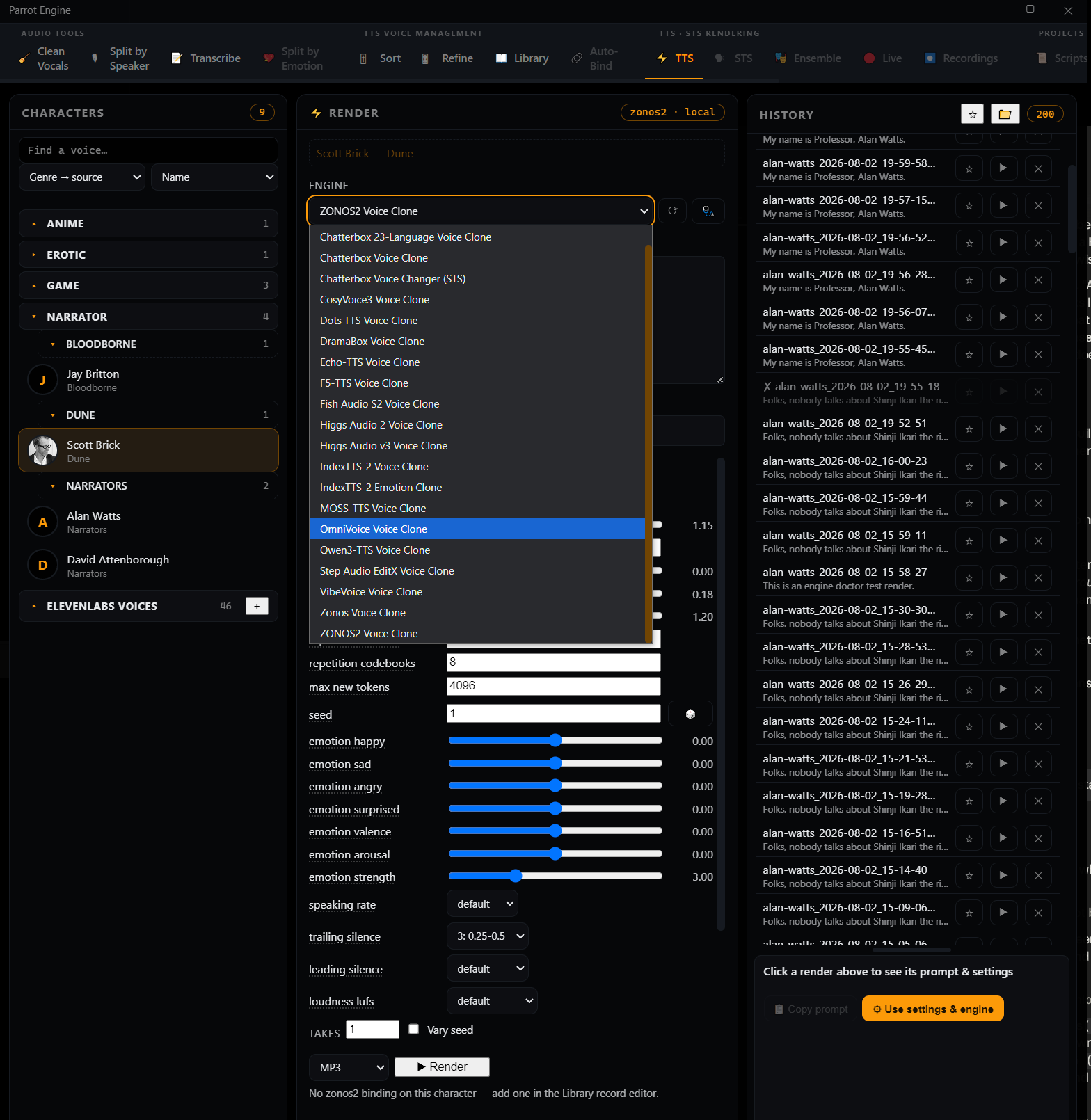Open the trailing silence dropdown
This screenshot has height=1120, width=1091.
pyautogui.click(x=487, y=936)
